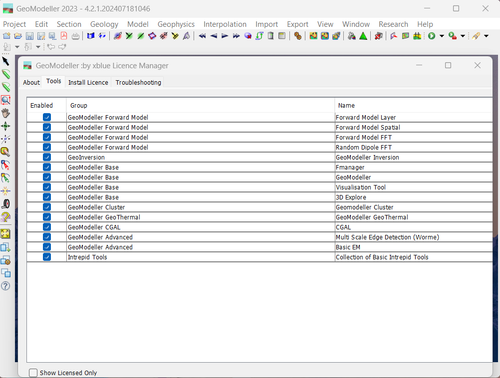Click the yellow fit-to-view arrows icon

pyautogui.click(x=6, y=234)
